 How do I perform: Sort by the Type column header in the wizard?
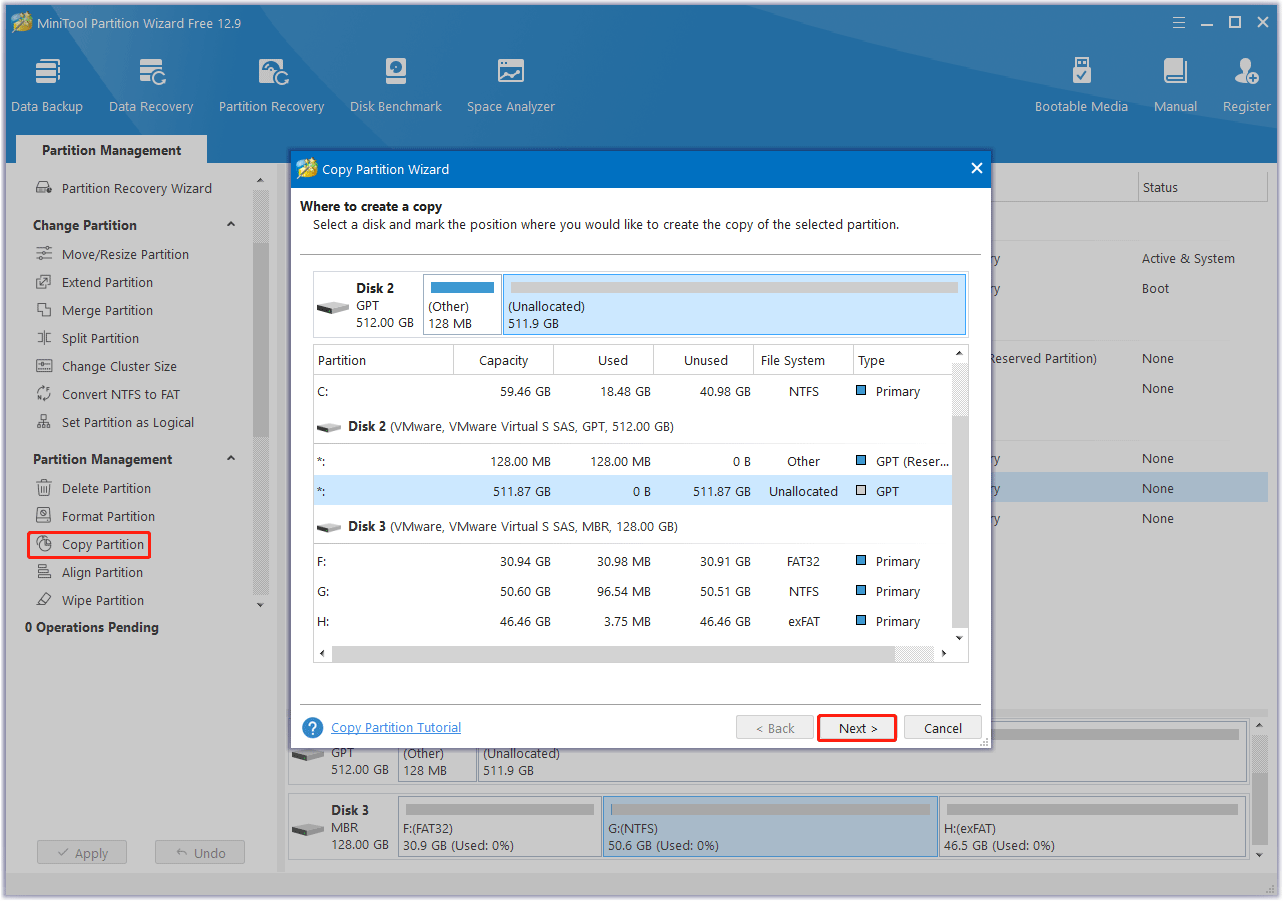(x=902, y=360)
